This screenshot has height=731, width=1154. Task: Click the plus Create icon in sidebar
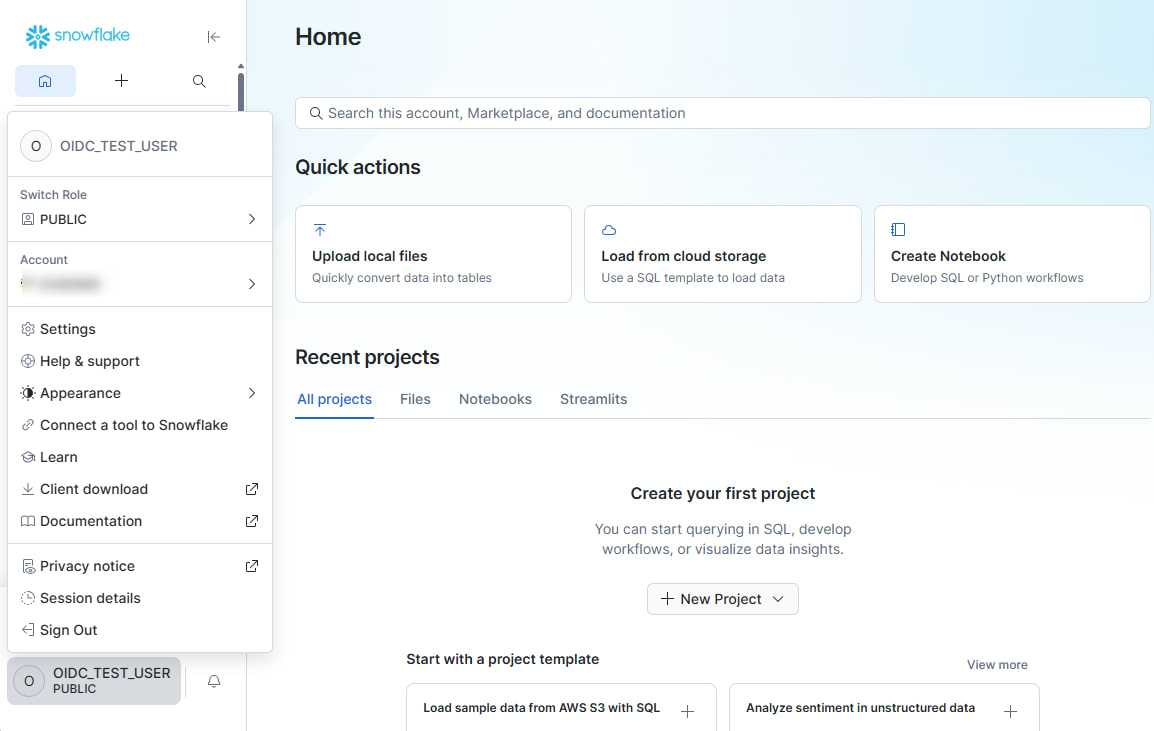point(121,81)
